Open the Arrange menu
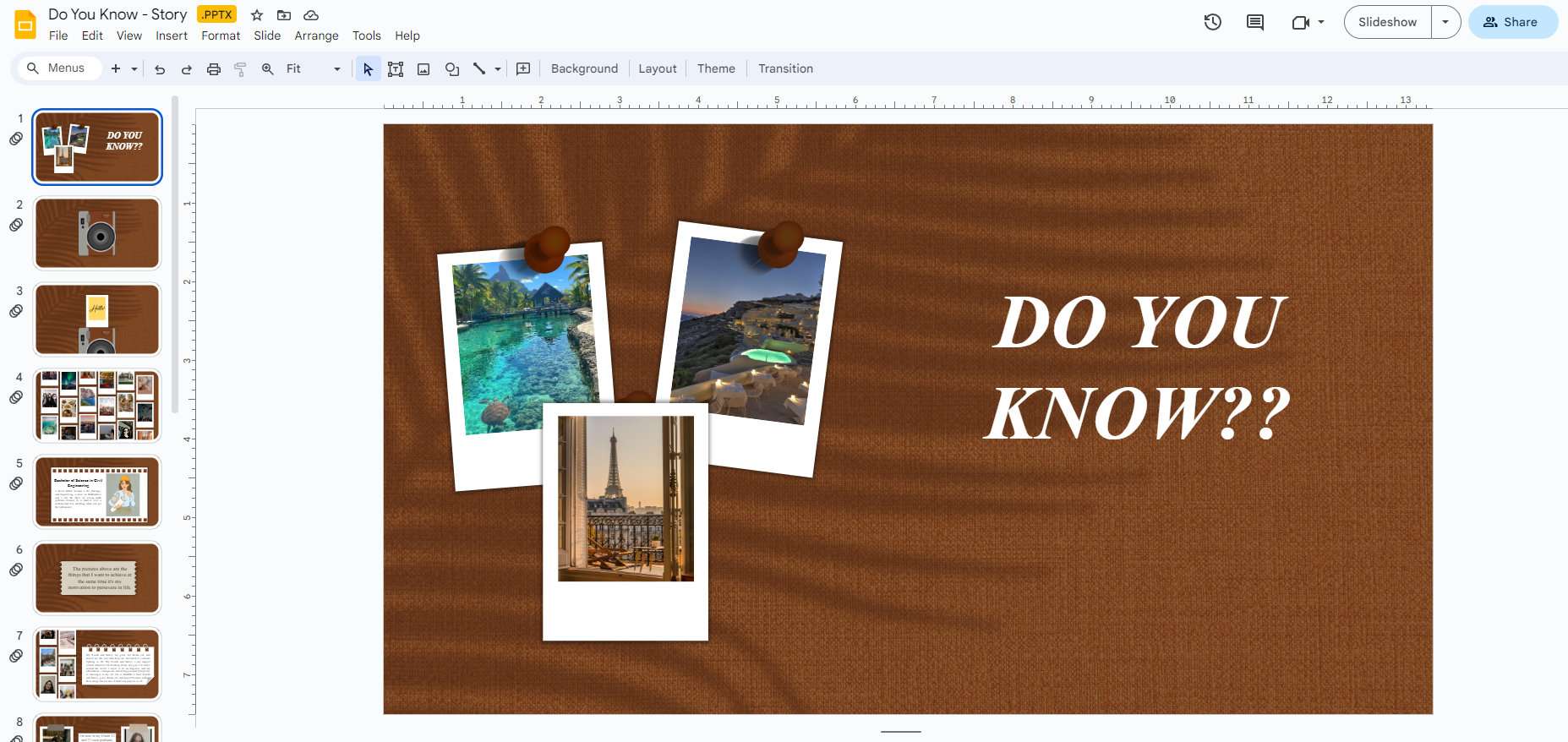Viewport: 1568px width, 742px height. click(316, 35)
